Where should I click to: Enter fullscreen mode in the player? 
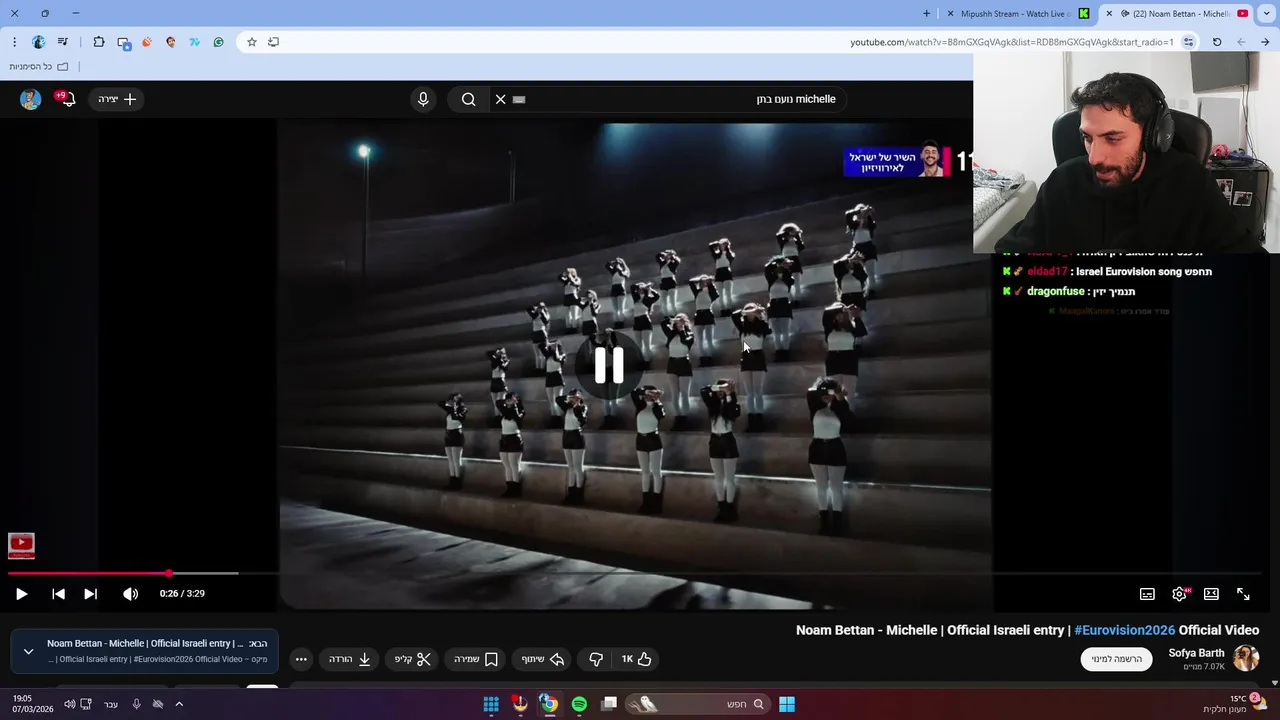pyautogui.click(x=1243, y=594)
